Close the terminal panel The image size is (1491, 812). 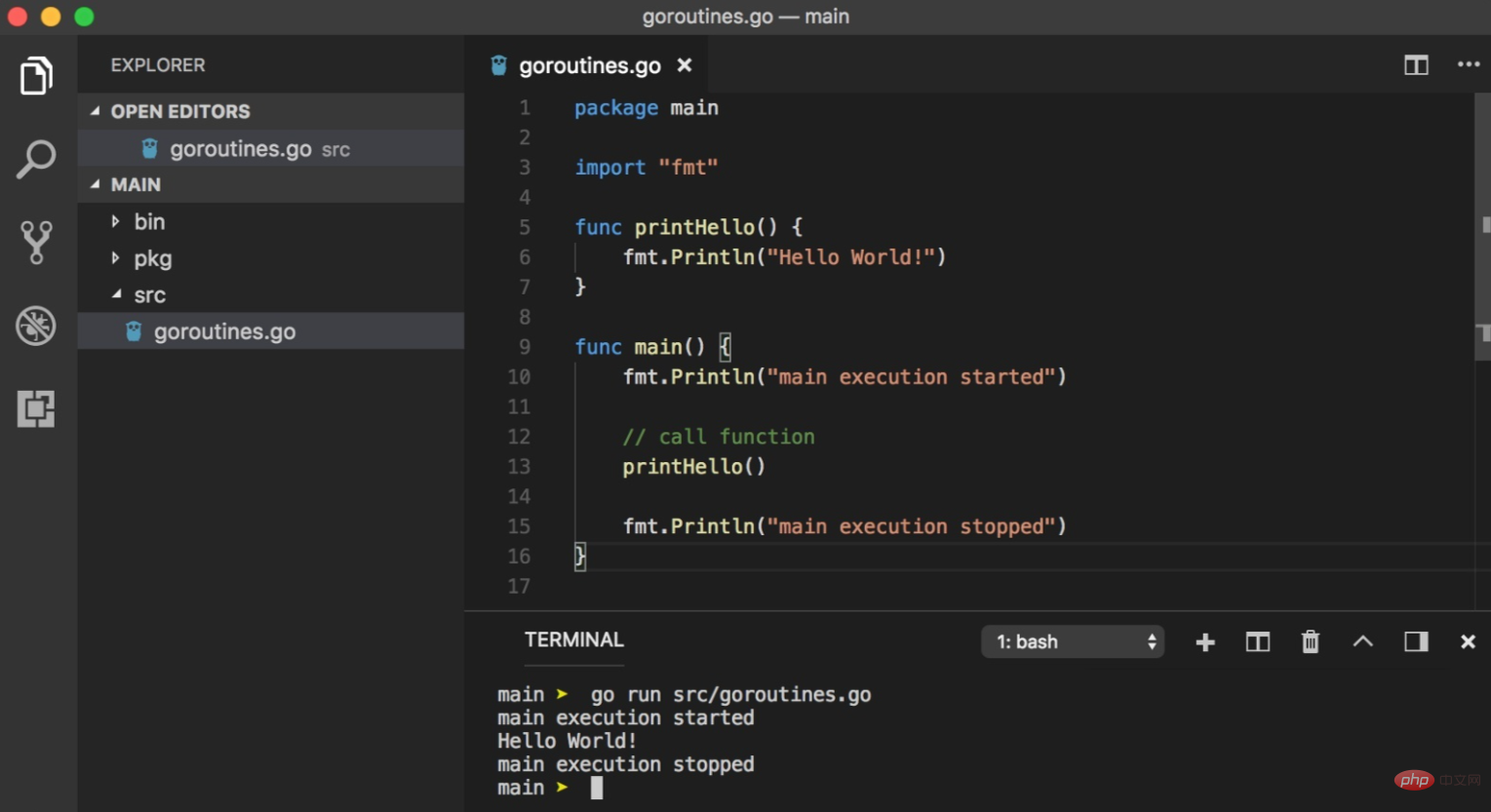point(1467,641)
